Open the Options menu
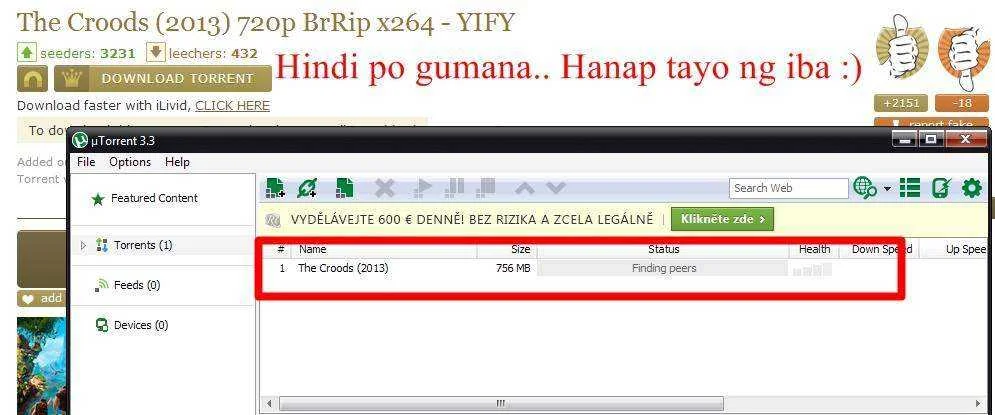995x415 pixels. click(x=130, y=162)
